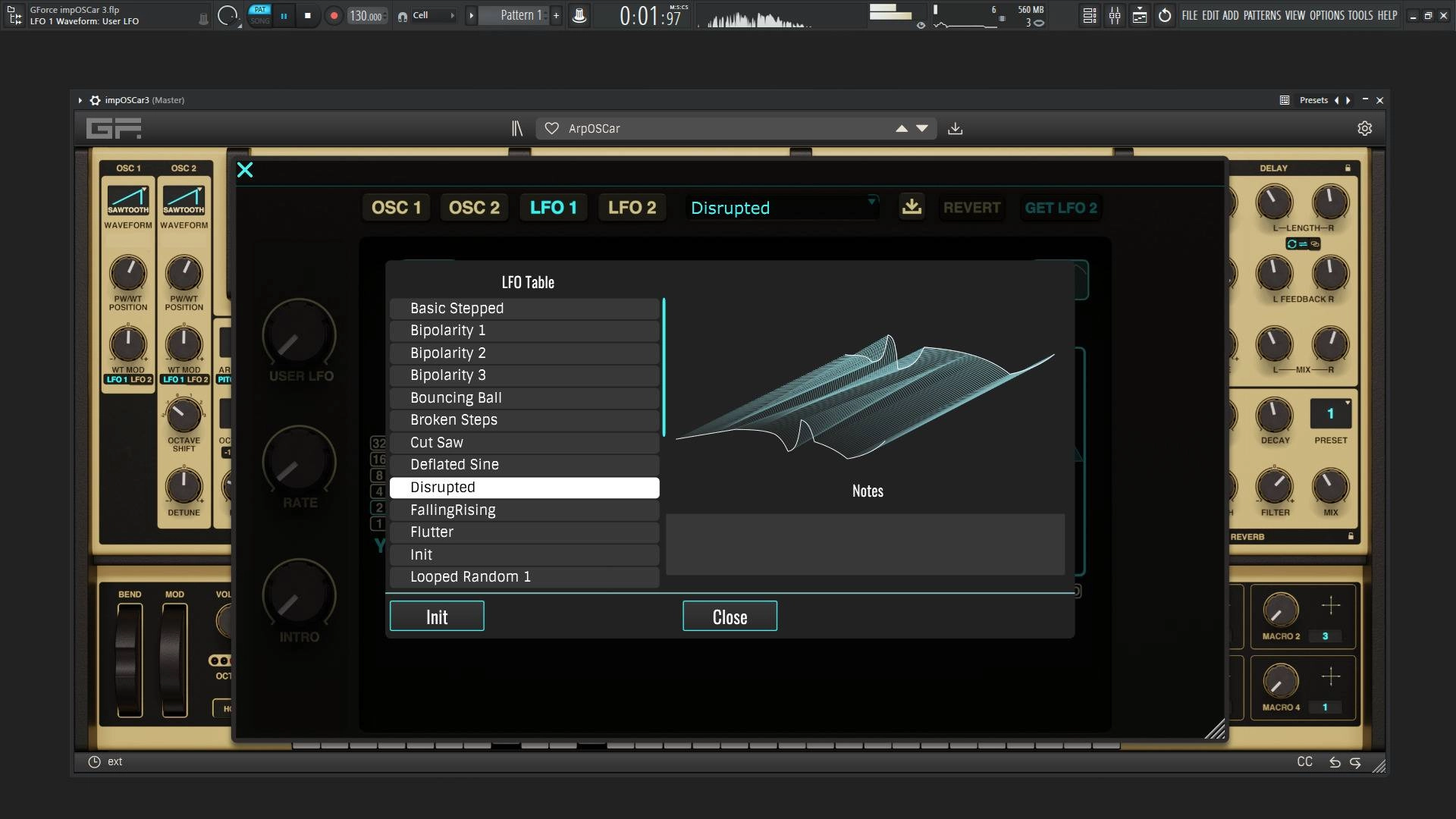Click the delay L FEEDBACK knob
Viewport: 1456px width, 819px height.
[1274, 273]
